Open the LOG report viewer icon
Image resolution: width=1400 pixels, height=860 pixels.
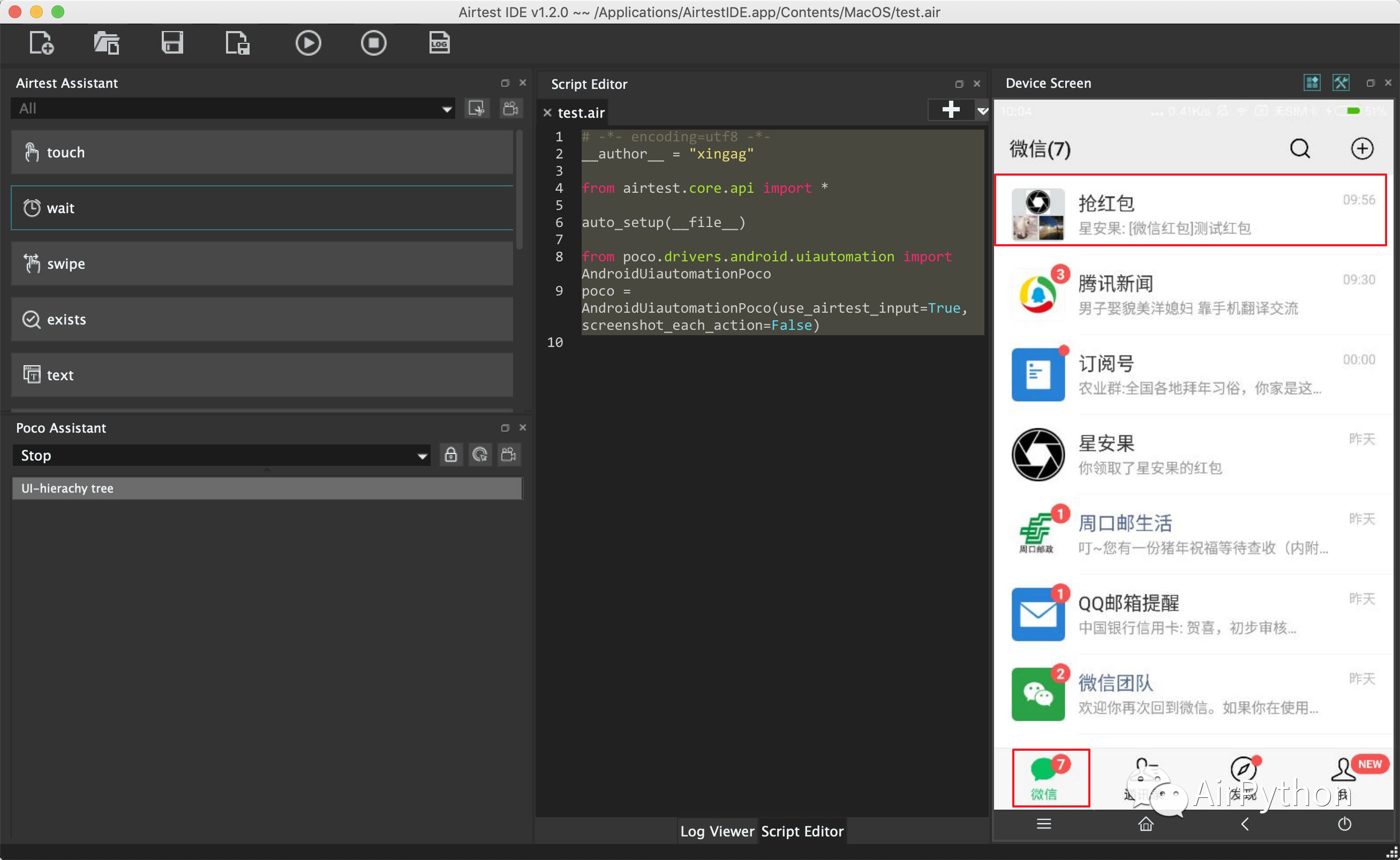[439, 43]
